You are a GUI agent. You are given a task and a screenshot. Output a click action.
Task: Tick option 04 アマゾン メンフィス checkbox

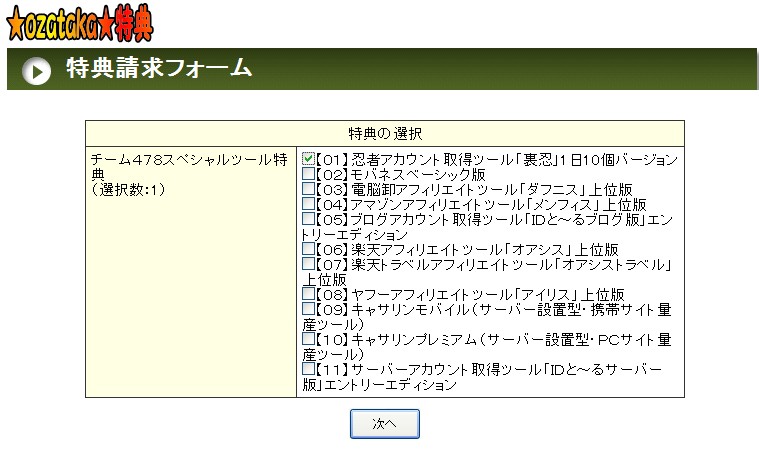(309, 204)
